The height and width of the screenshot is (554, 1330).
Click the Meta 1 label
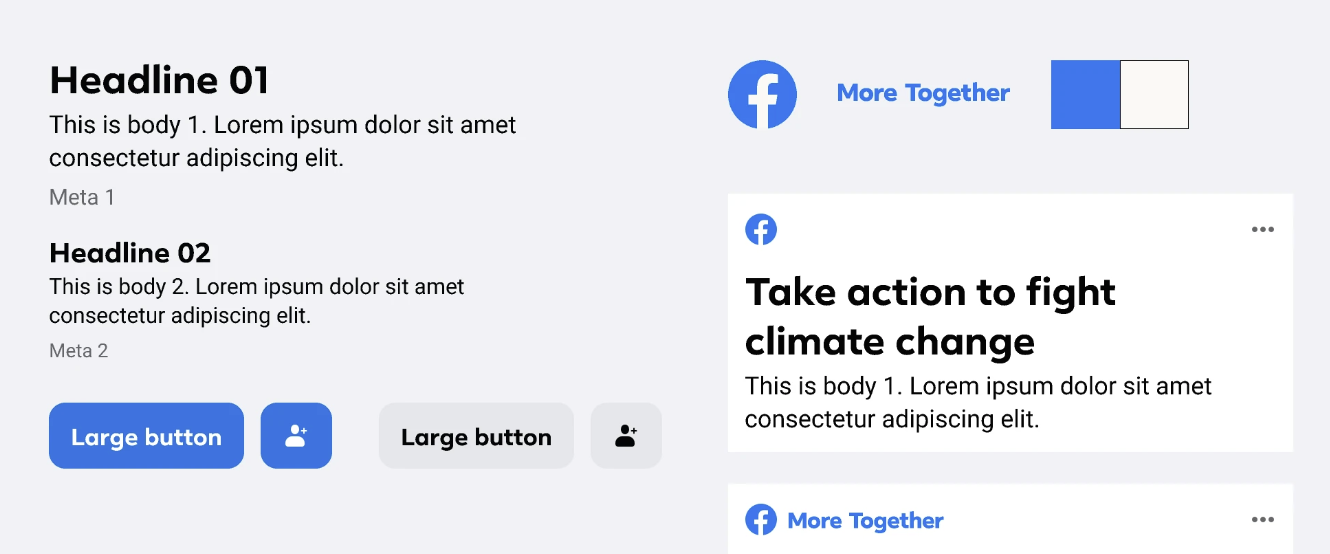[82, 198]
